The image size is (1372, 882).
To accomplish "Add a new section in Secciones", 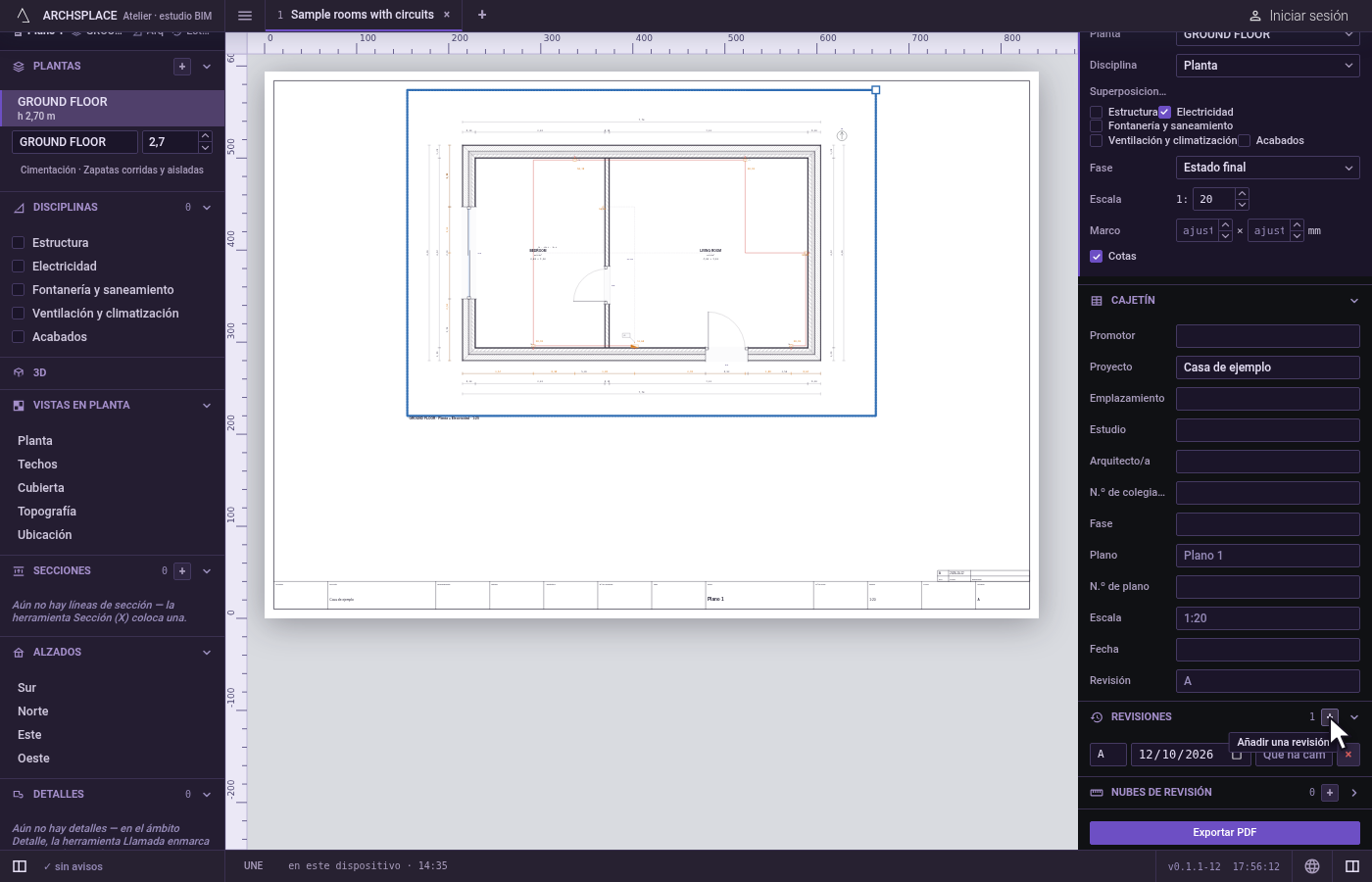I will [x=181, y=570].
